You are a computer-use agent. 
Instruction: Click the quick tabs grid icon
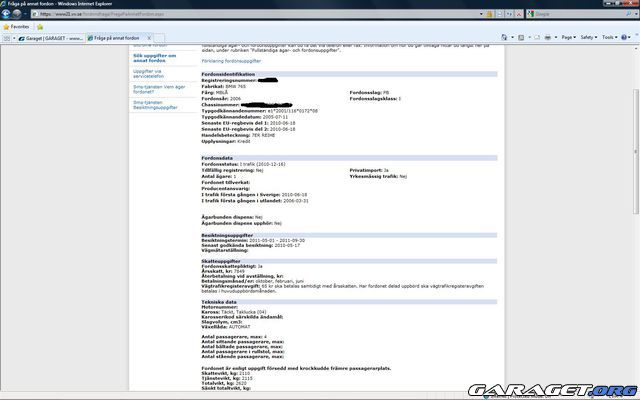click(9, 38)
